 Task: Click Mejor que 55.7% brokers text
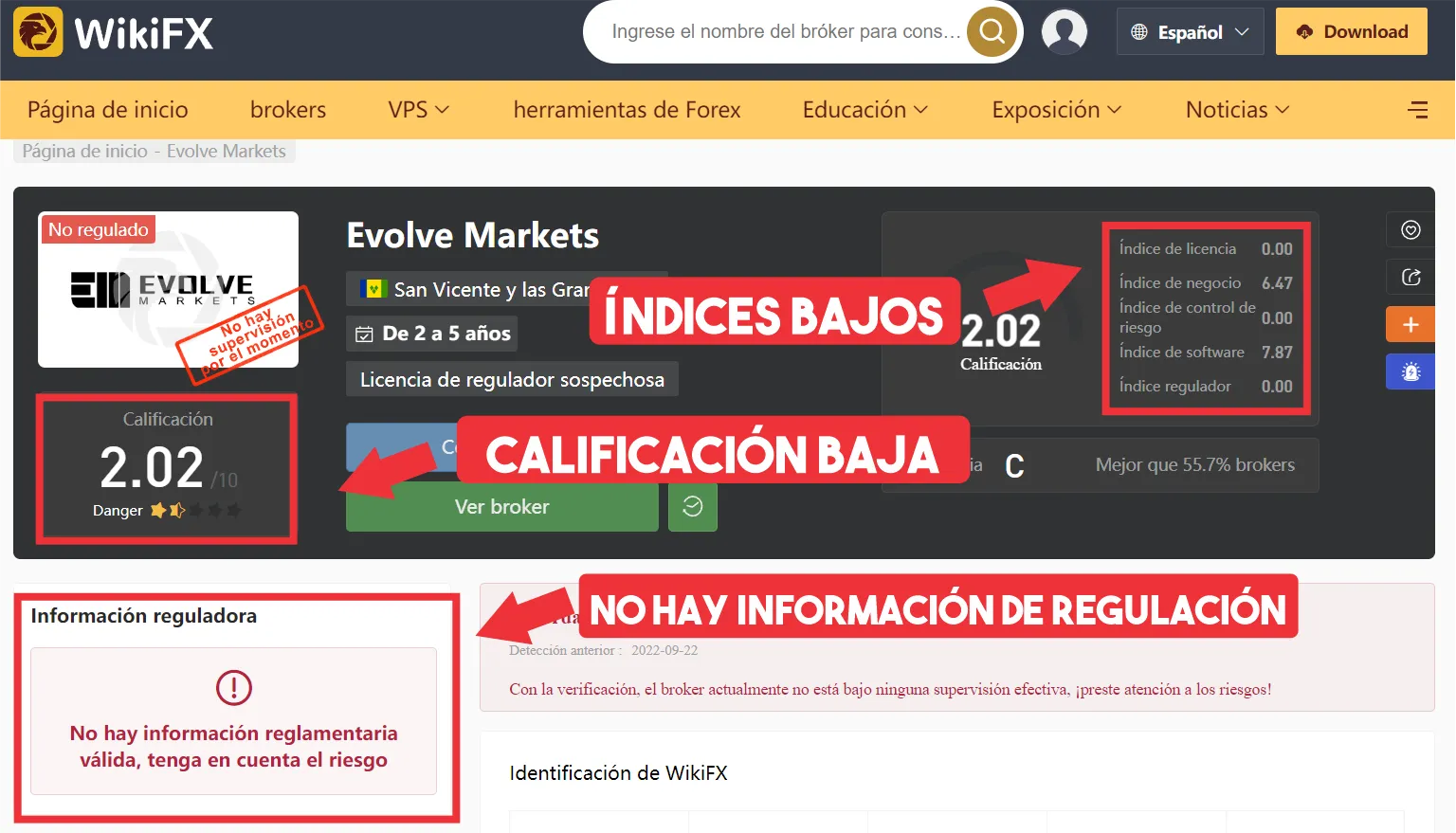pyautogui.click(x=1195, y=464)
